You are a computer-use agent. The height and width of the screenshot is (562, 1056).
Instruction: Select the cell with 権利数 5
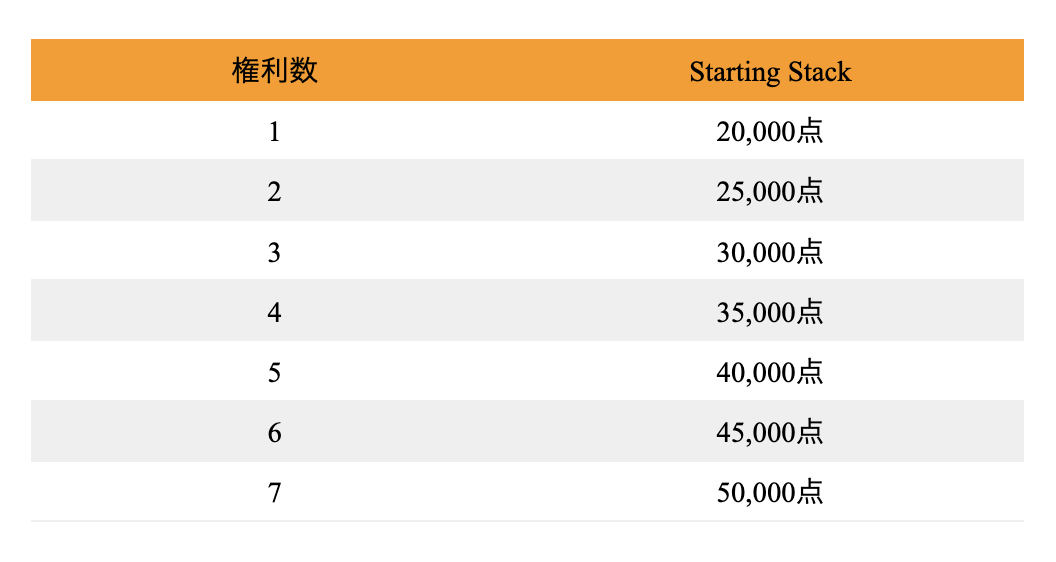pos(274,372)
